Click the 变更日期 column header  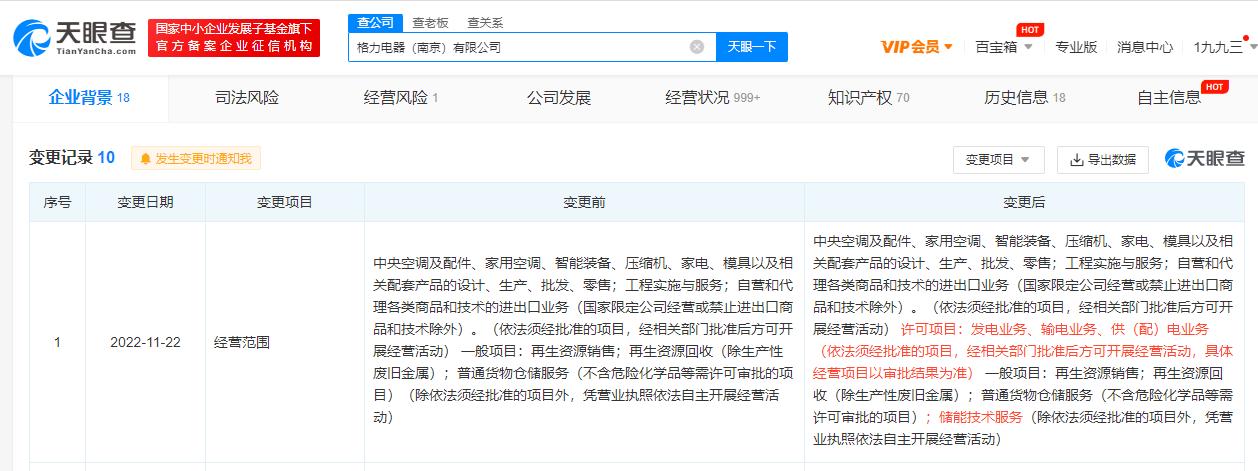(145, 202)
